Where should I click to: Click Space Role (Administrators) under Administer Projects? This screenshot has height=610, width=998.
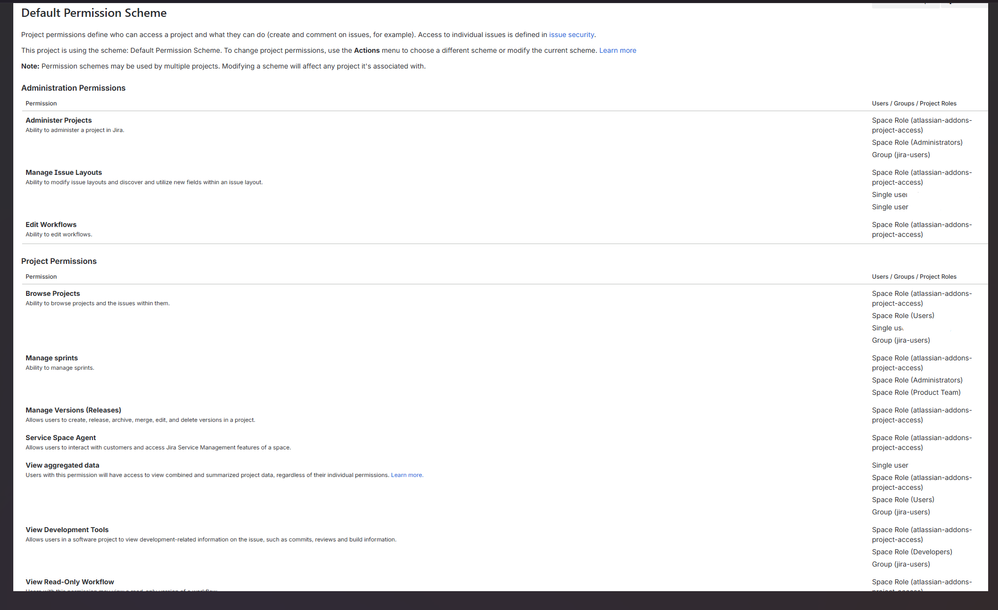pyautogui.click(x=917, y=142)
